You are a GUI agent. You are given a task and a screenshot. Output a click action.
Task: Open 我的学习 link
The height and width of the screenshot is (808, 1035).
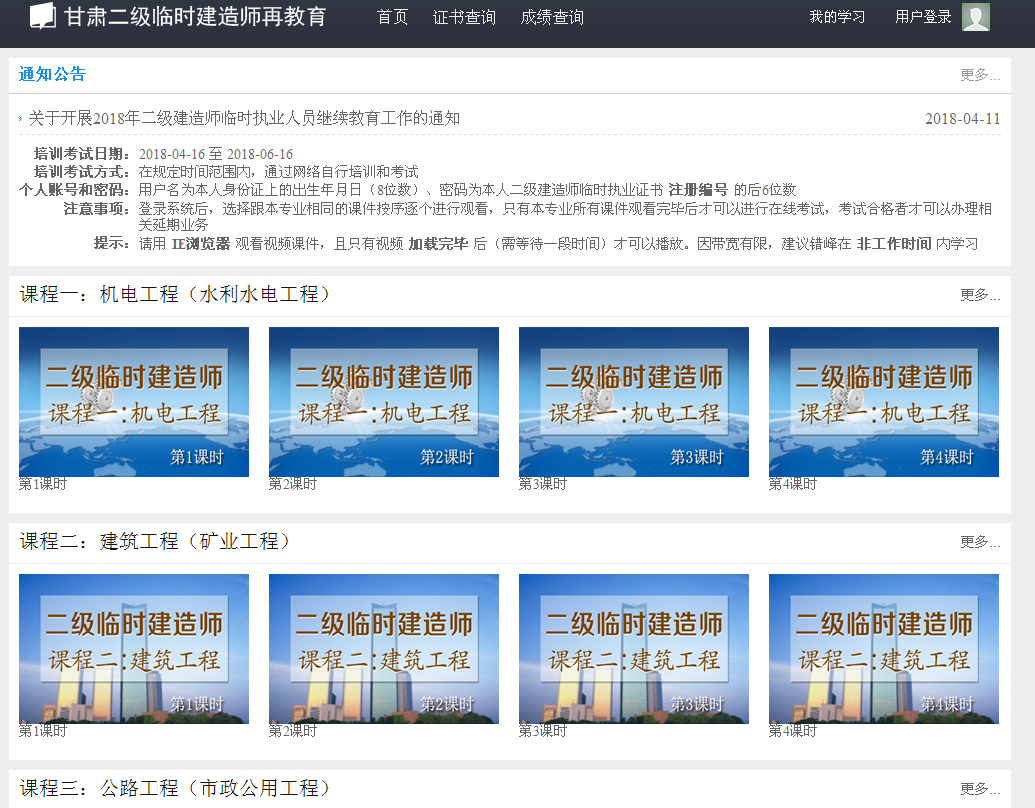point(837,17)
